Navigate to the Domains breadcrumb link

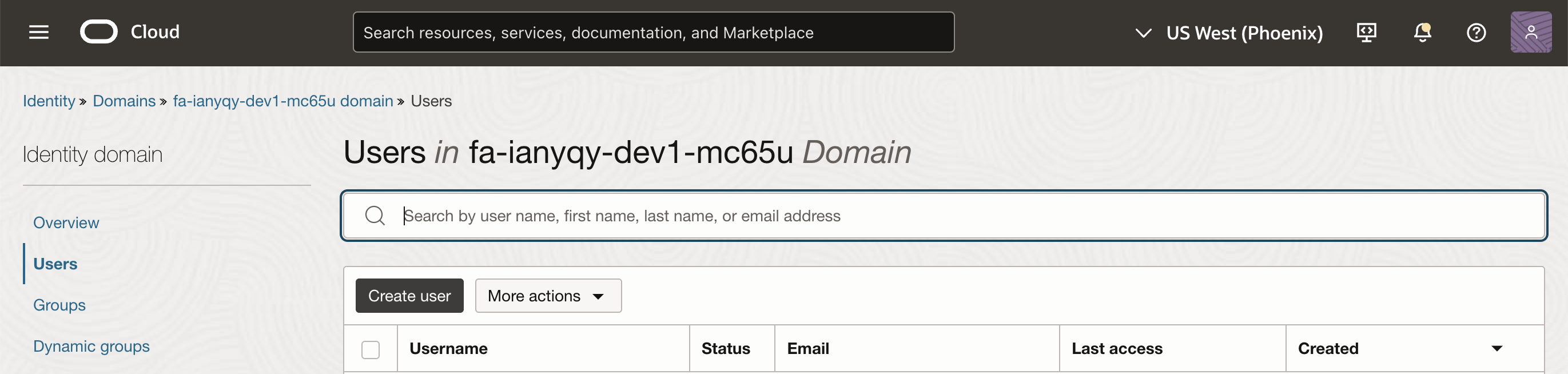[124, 101]
